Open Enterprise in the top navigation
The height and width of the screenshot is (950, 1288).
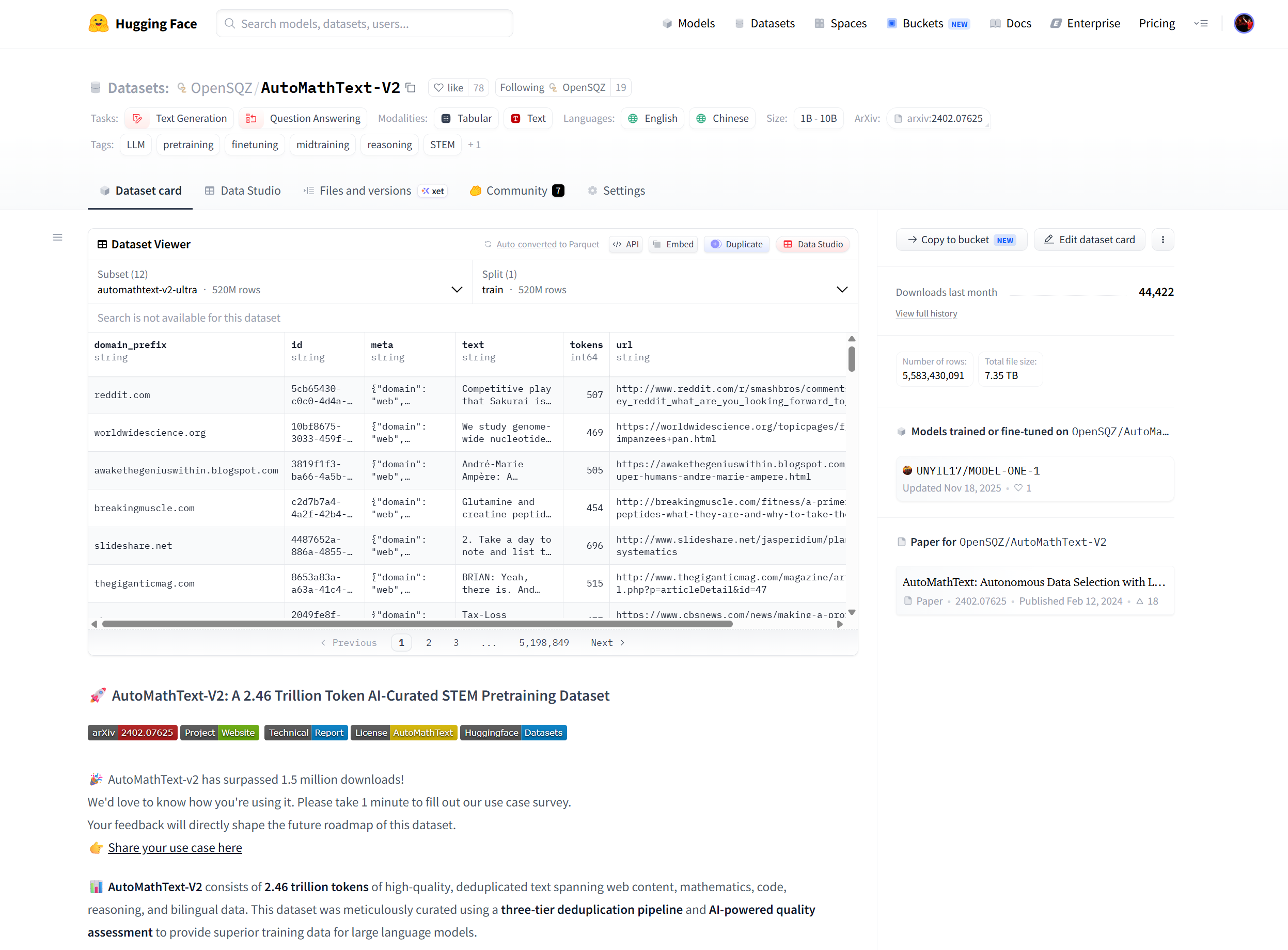click(1086, 24)
